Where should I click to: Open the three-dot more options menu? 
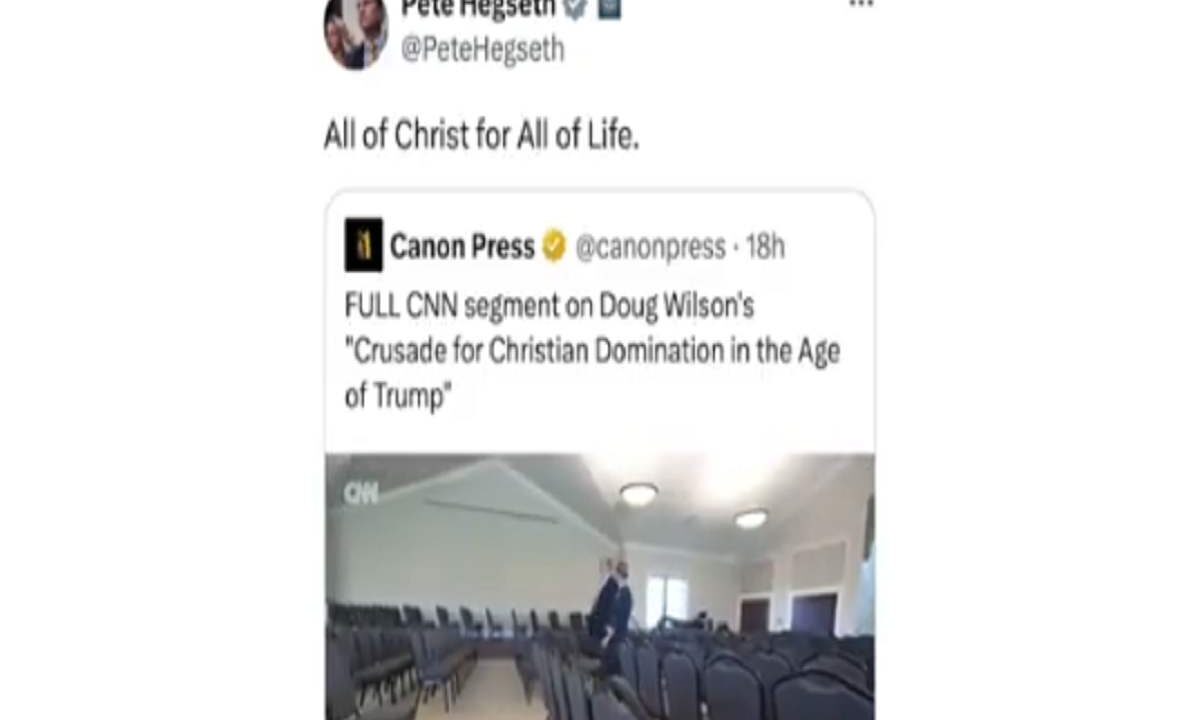point(860,5)
